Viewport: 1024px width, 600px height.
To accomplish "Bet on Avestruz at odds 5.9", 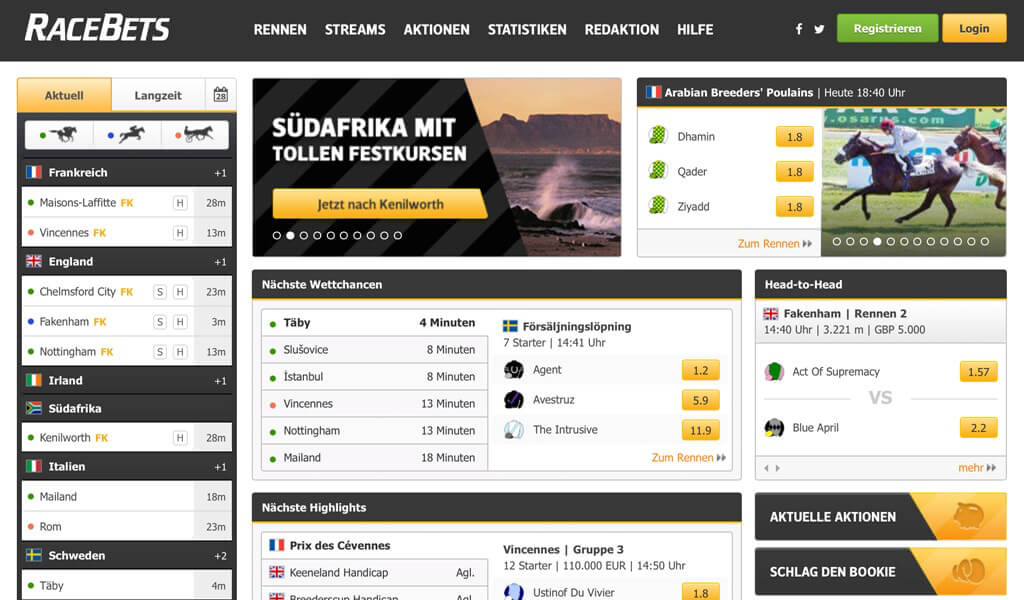I will 700,400.
